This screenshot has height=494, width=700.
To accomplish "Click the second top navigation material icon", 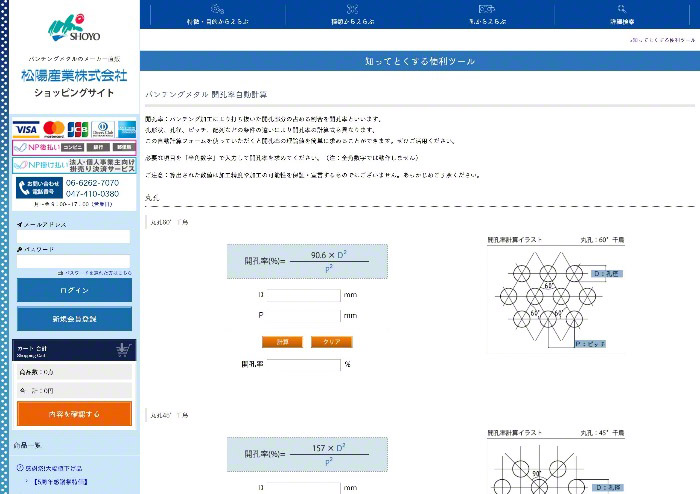I will (353, 9).
